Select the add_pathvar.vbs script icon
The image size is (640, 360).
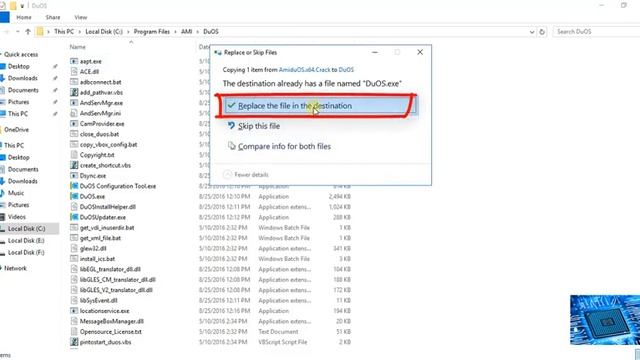(74, 92)
